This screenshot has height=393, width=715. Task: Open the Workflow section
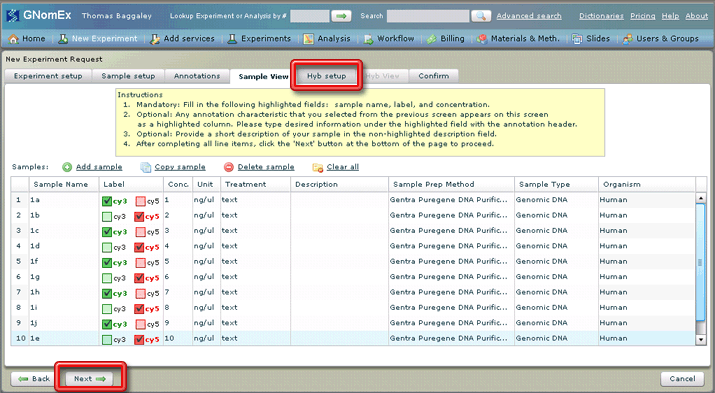[389, 39]
